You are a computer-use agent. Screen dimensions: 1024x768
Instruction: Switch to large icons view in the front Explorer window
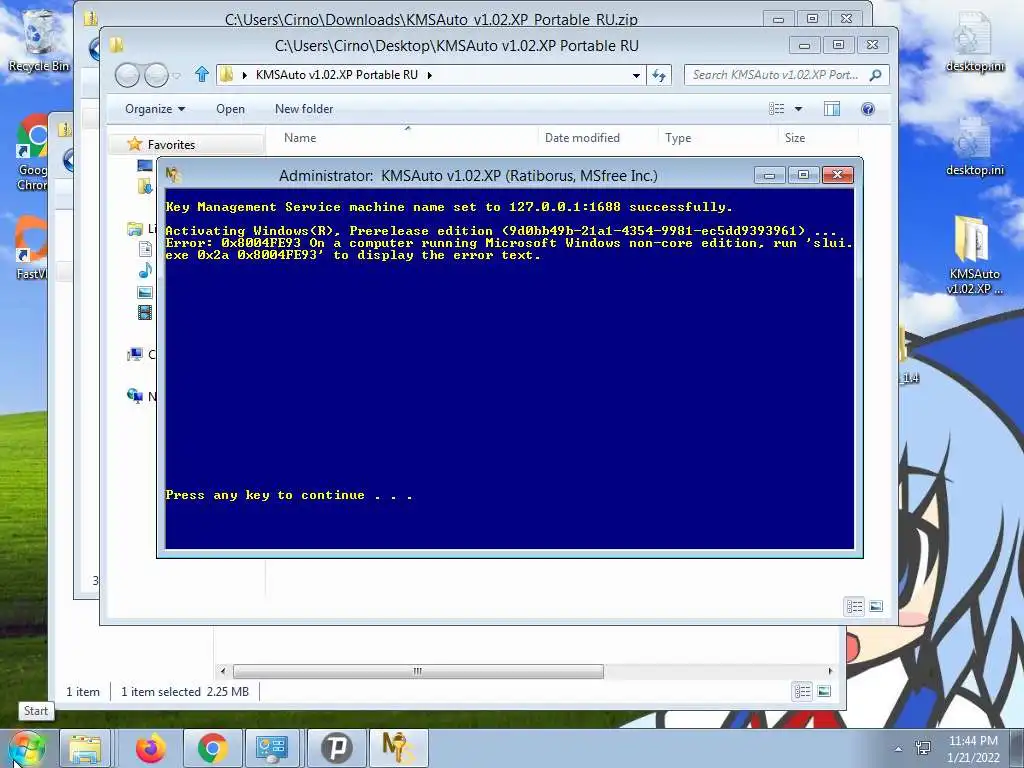pos(876,607)
